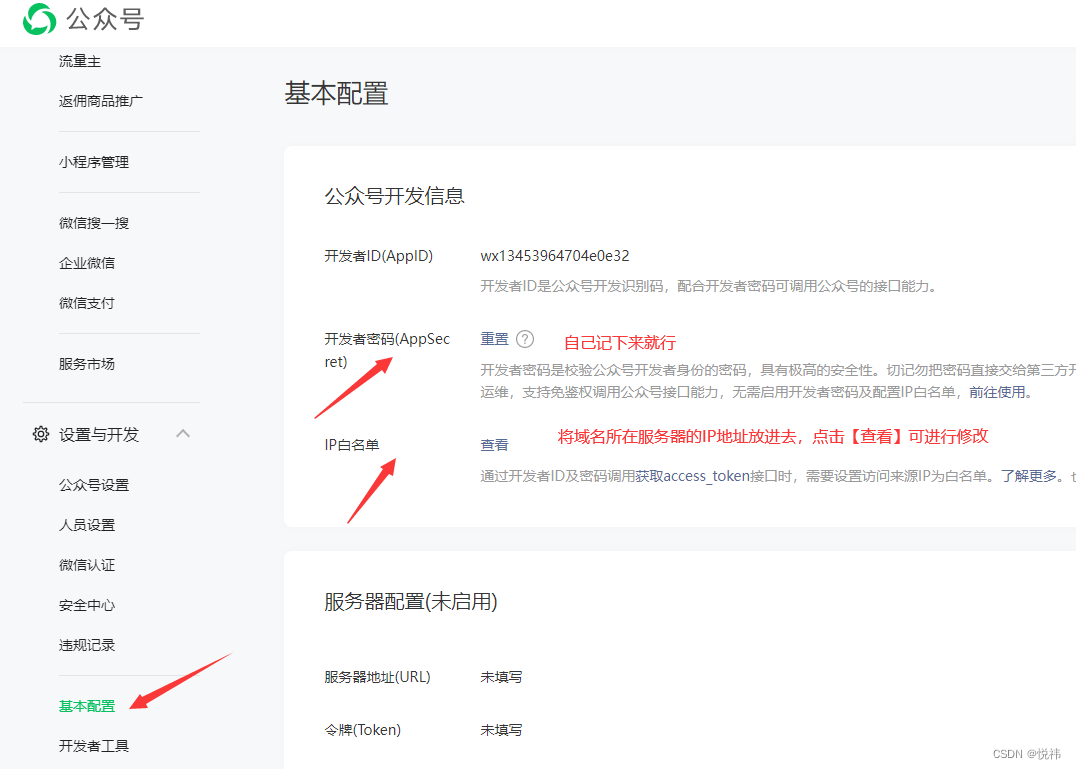Click the green WeChat 公众号 logo
This screenshot has width=1076, height=769.
click(39, 19)
